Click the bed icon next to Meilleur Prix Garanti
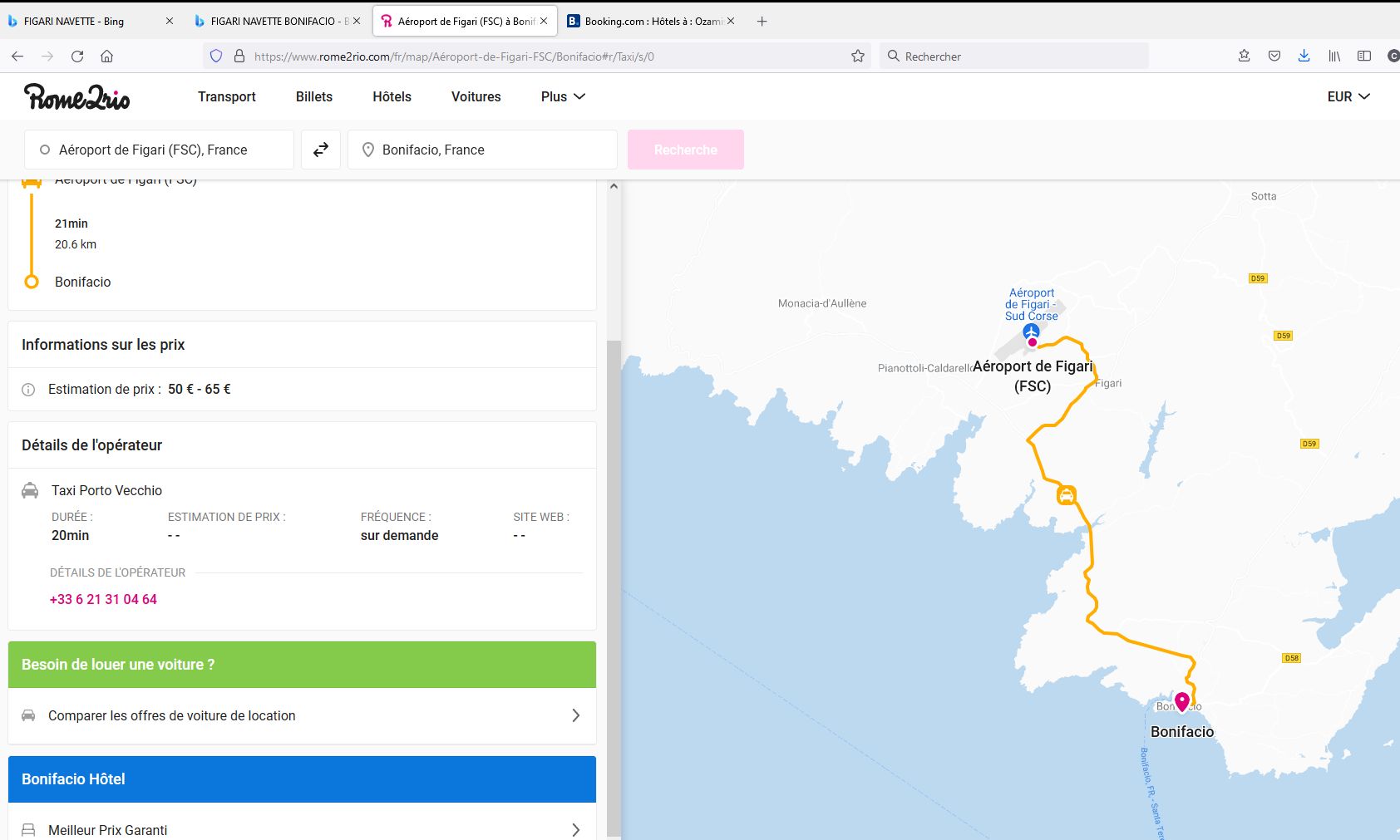 pyautogui.click(x=28, y=830)
